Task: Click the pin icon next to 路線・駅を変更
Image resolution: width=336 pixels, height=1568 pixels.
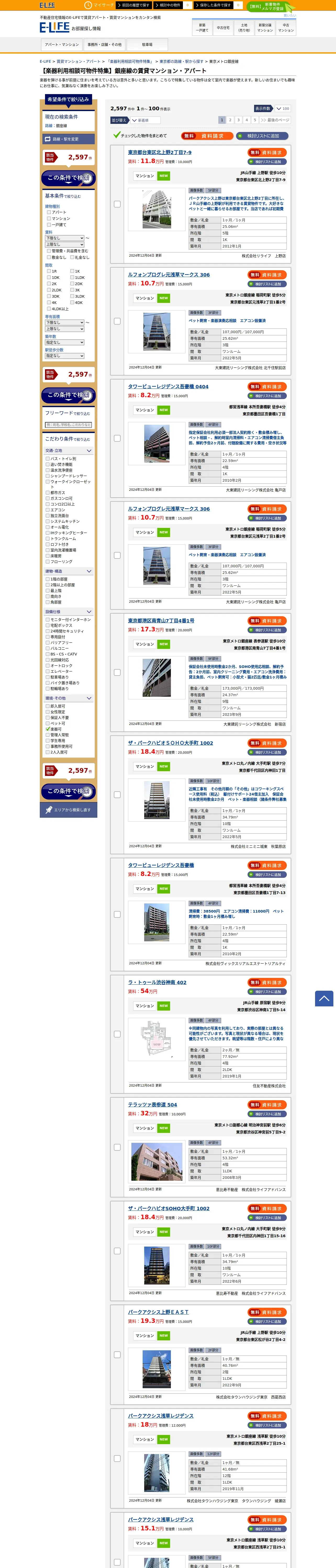Action: point(48,139)
